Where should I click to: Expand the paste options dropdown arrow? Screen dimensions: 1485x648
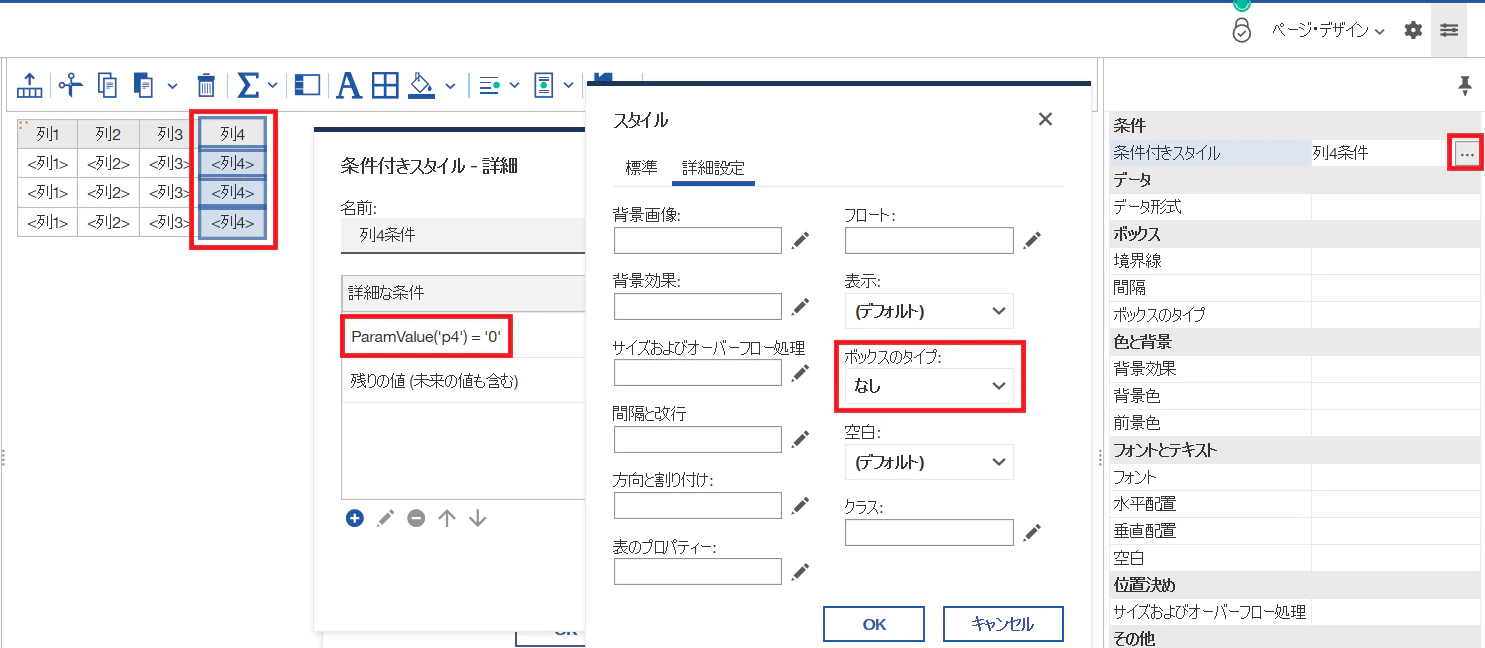click(172, 85)
